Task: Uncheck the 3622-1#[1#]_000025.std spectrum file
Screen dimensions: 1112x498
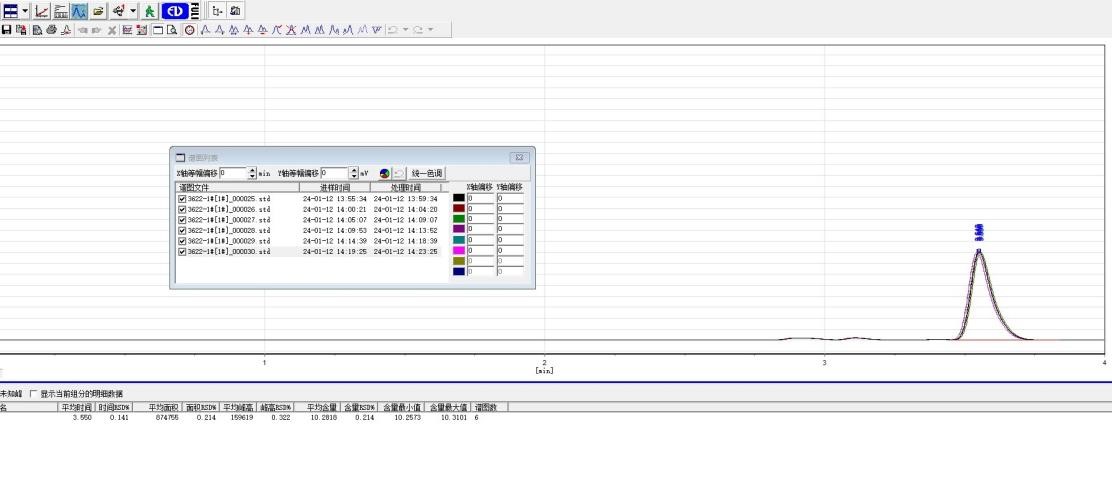Action: 182,199
